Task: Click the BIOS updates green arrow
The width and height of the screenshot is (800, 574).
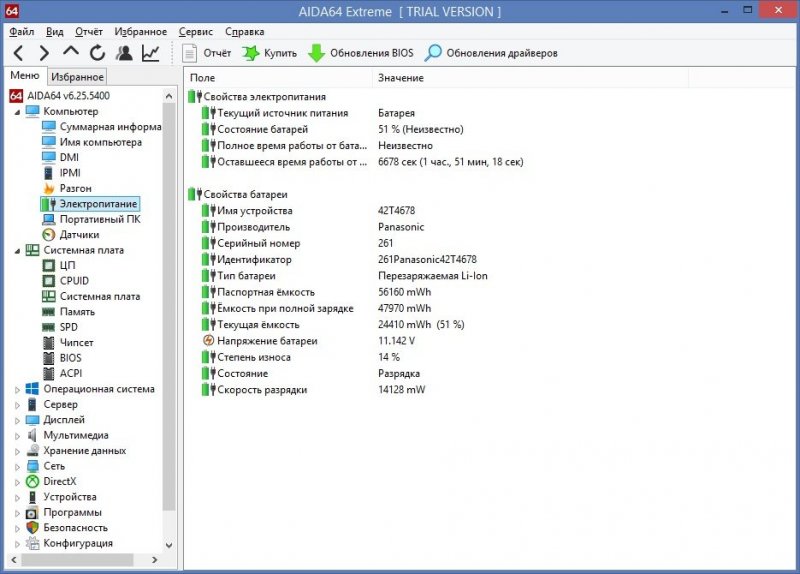Action: (x=316, y=53)
